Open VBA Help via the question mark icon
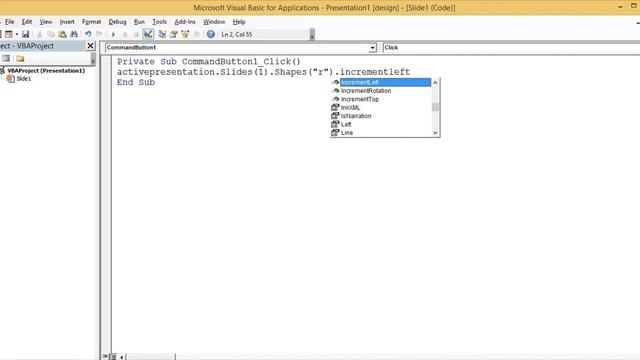This screenshot has width=640, height=360. click(210, 34)
